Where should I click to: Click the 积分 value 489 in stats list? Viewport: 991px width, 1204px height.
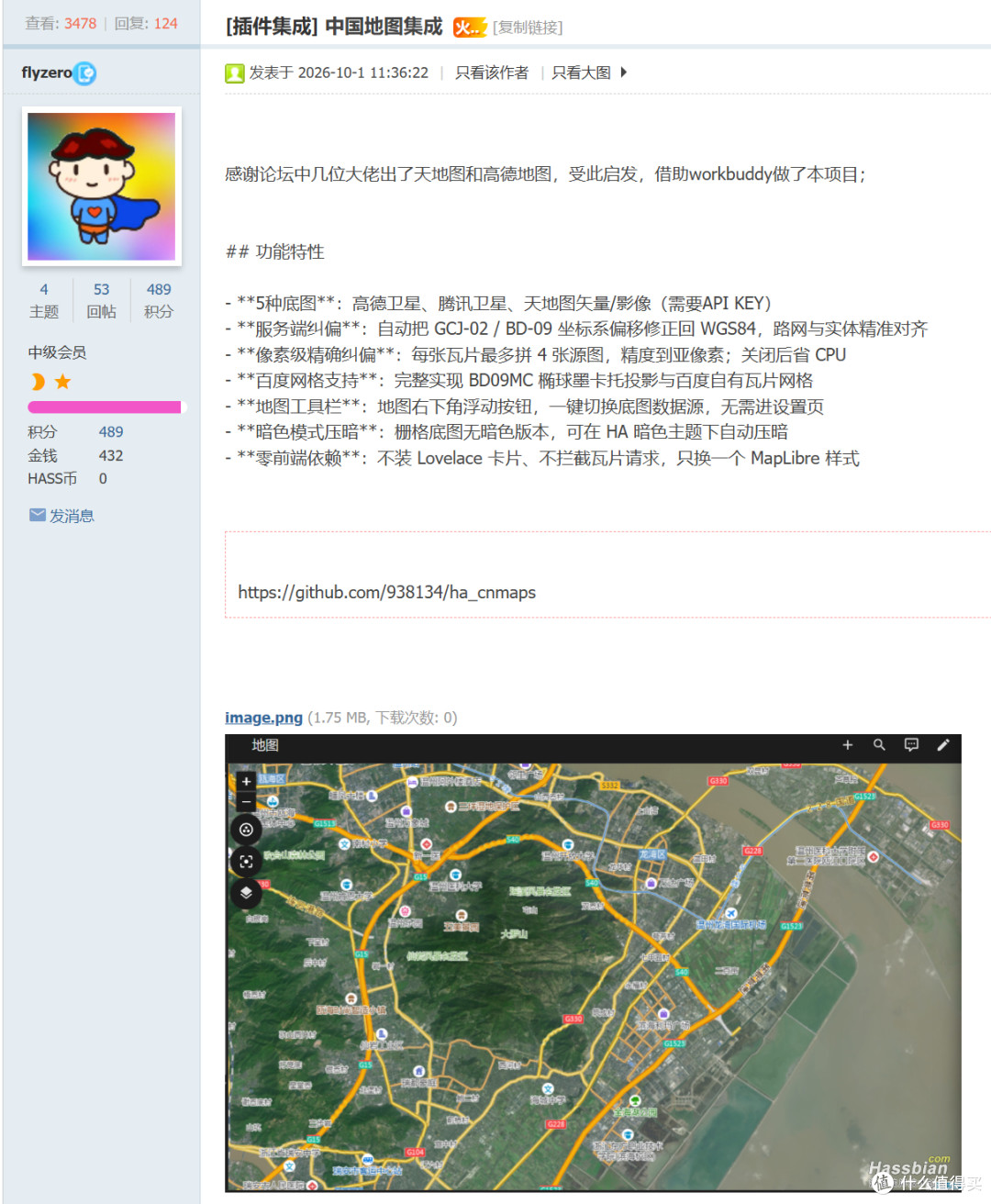click(x=111, y=431)
